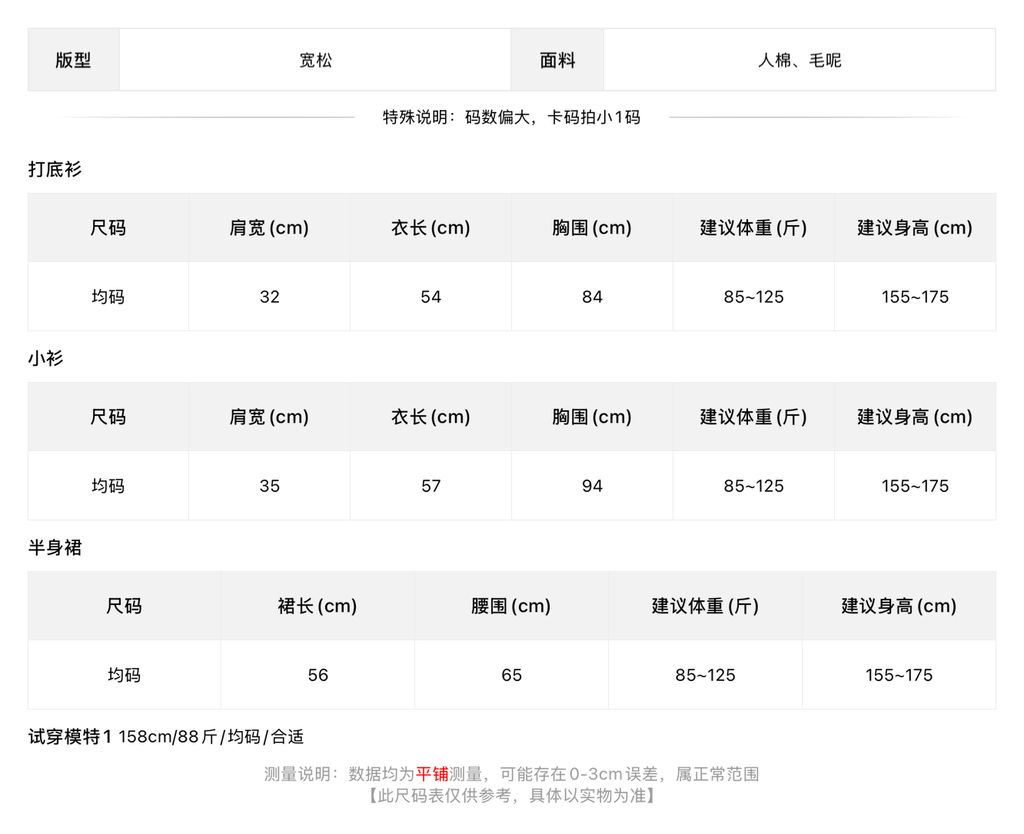The width and height of the screenshot is (1024, 834).
Task: Click 155~175 height in 小衫 table
Action: tap(915, 486)
